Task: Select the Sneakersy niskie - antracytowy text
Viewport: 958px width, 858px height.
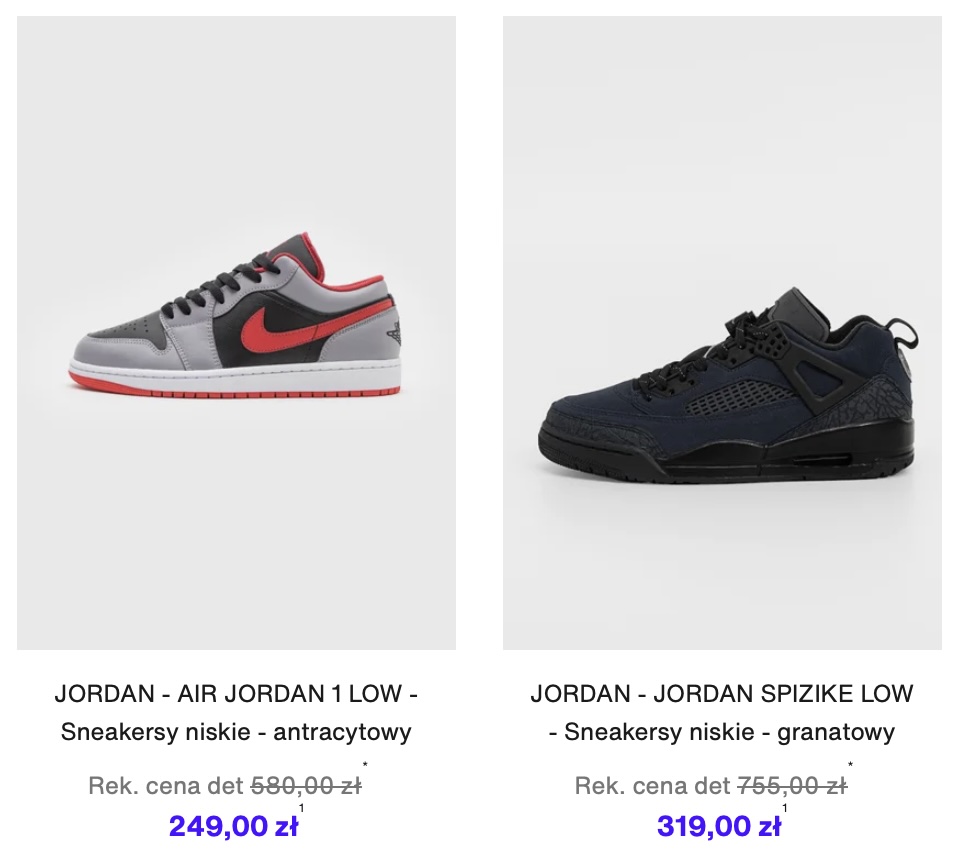Action: coord(236,732)
